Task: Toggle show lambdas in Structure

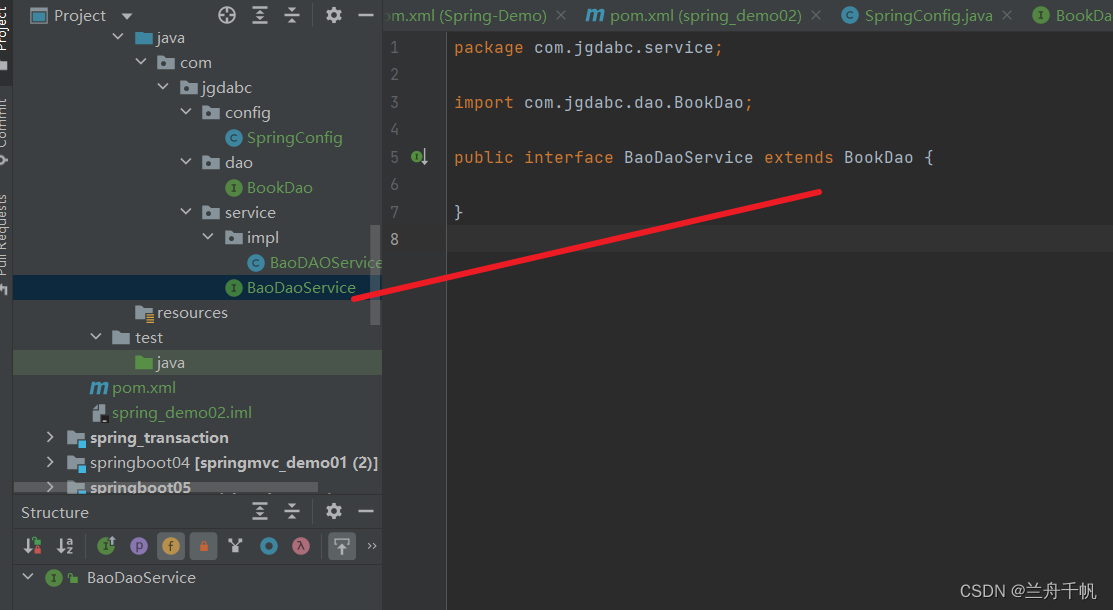Action: click(x=301, y=545)
